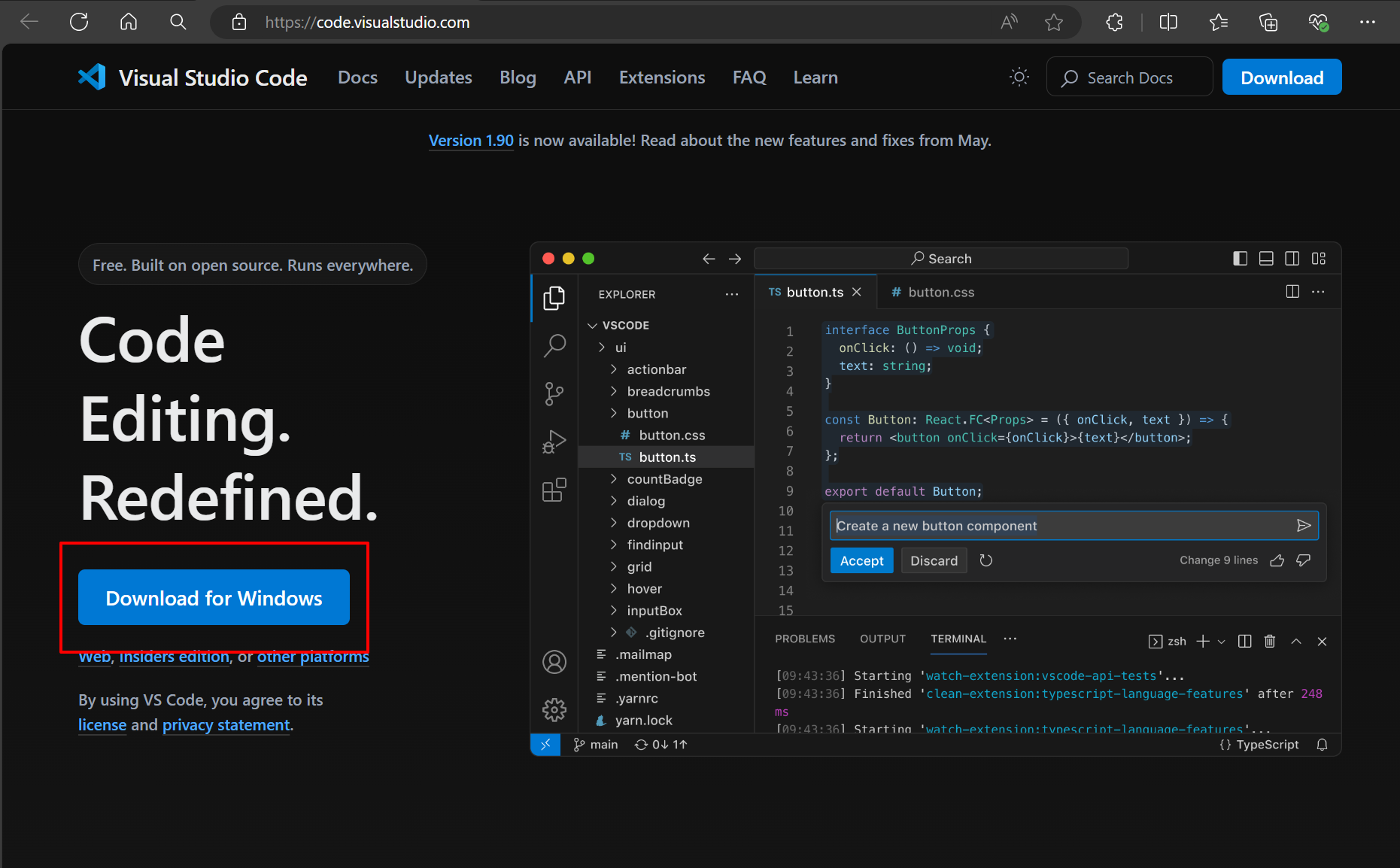Open Search icon in VS Code activity bar
The width and height of the screenshot is (1400, 868).
click(554, 345)
